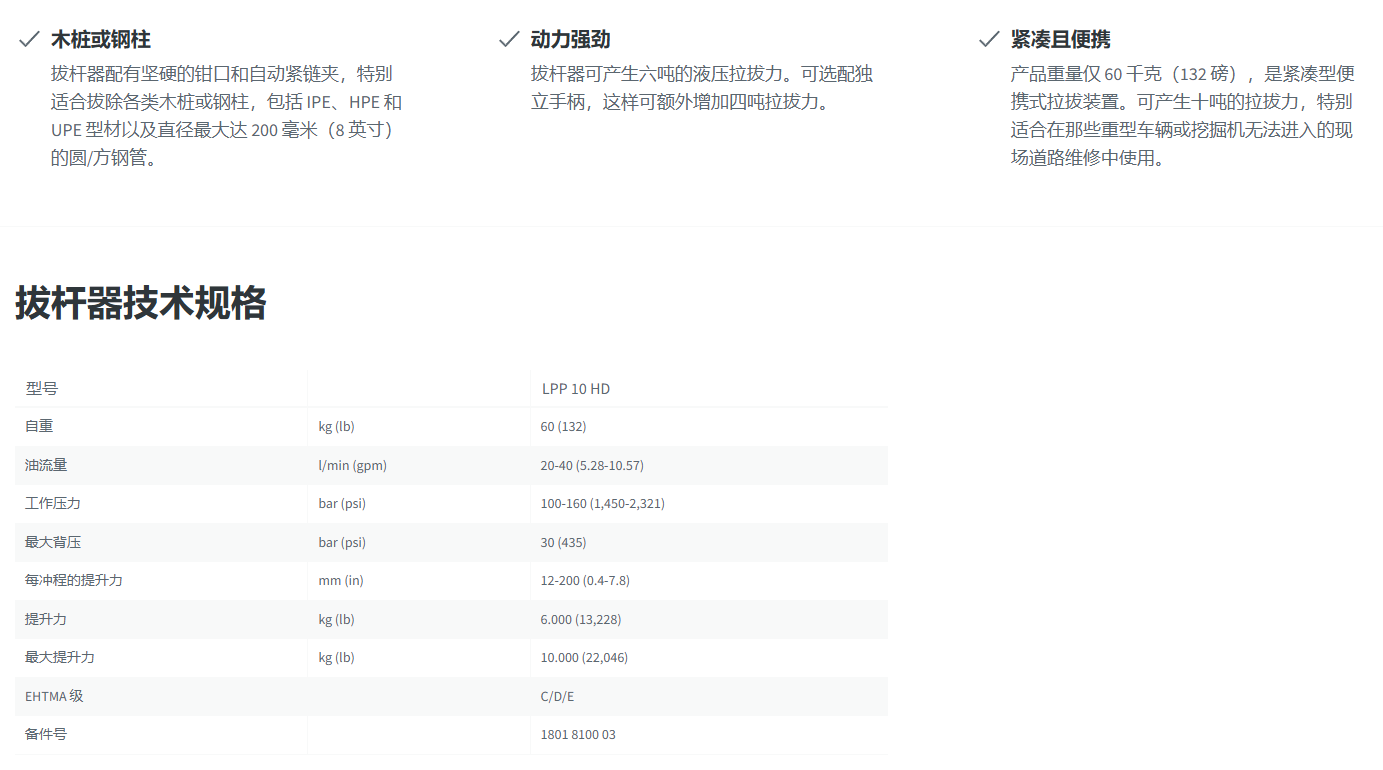Screen dimensions: 1383x770
Task: Click the checkmark icon beside 动力强劲
Action: pos(509,40)
